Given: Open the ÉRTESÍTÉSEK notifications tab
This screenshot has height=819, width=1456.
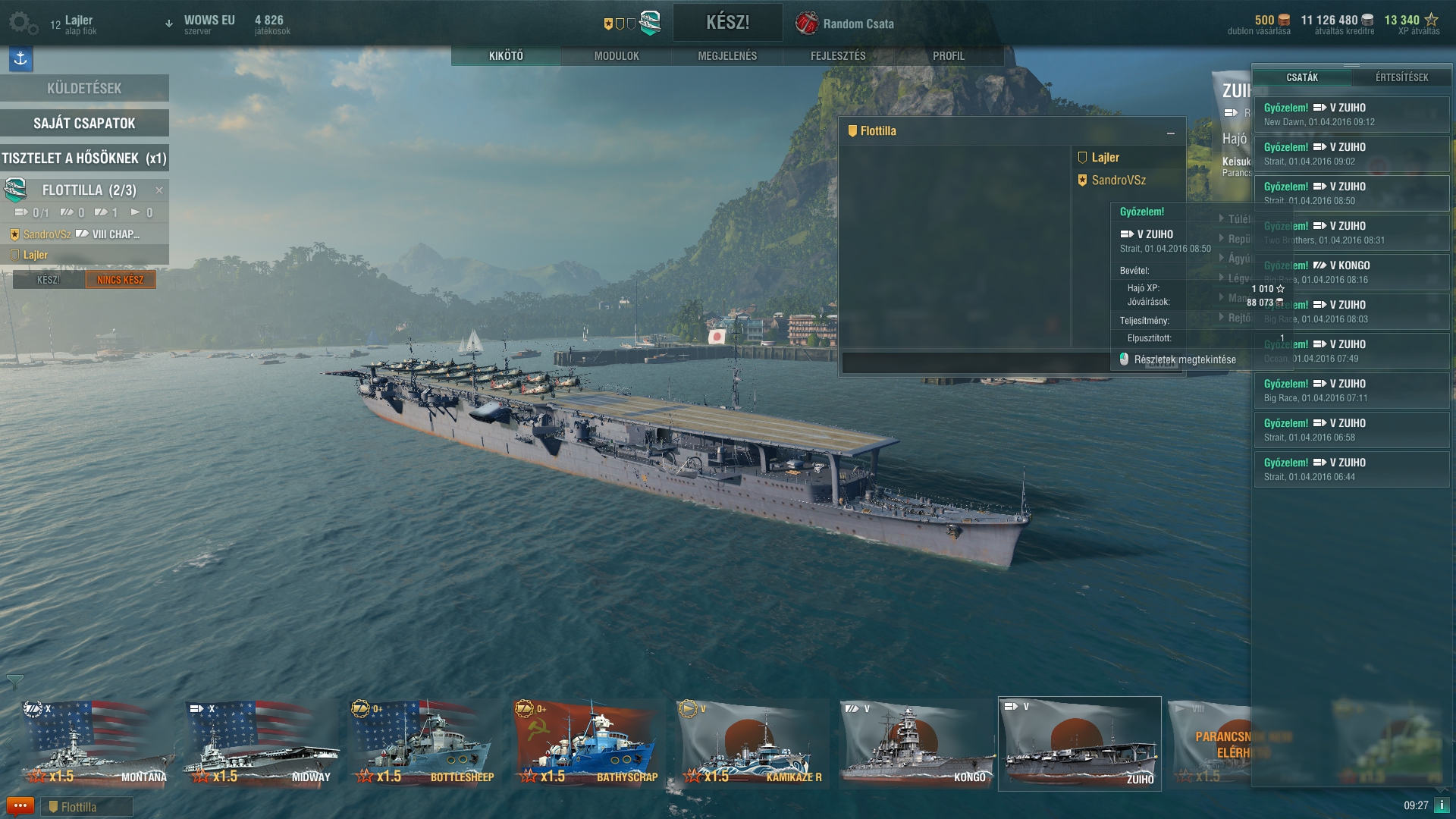Looking at the screenshot, I should coord(1401,77).
